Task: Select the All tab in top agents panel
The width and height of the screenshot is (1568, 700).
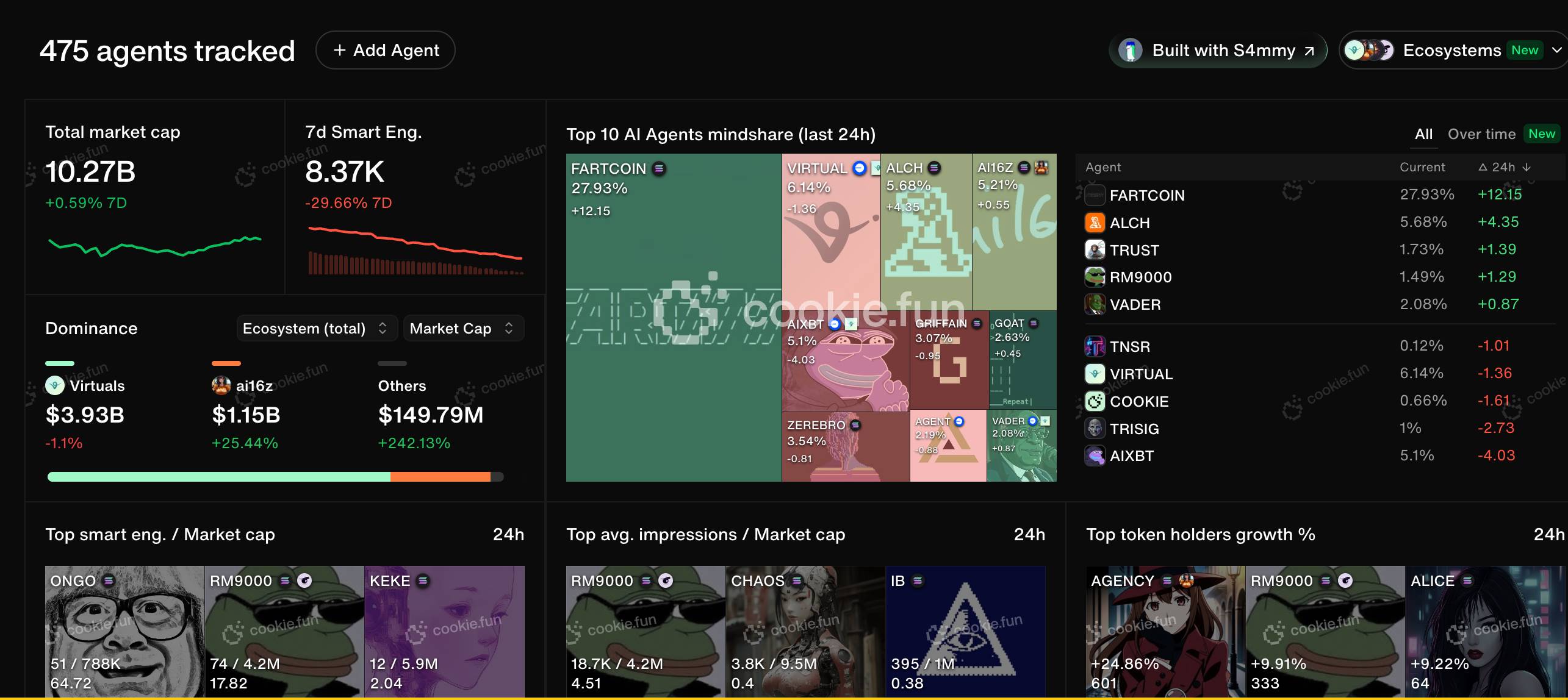Action: (x=1422, y=134)
